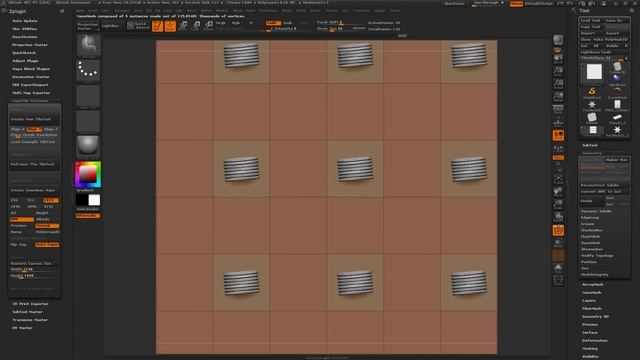Toggle the Align X option
640x360 pixels.
click(x=18, y=129)
